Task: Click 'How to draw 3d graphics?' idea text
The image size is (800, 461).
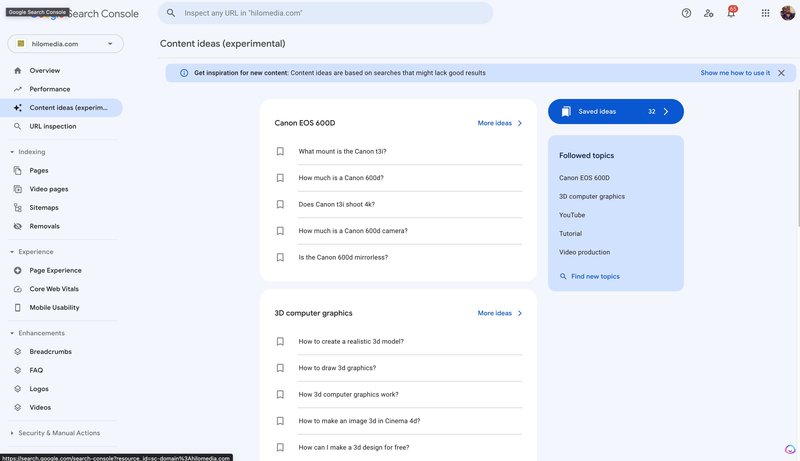Action: [x=337, y=368]
